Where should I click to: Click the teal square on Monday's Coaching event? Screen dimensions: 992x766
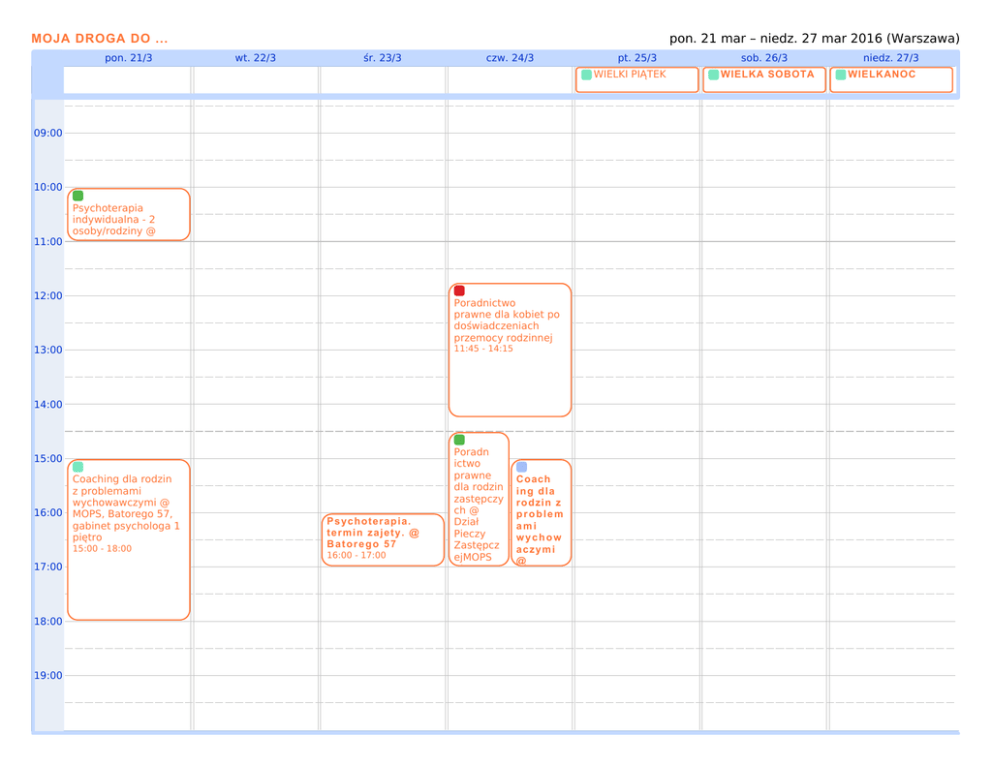[78, 467]
